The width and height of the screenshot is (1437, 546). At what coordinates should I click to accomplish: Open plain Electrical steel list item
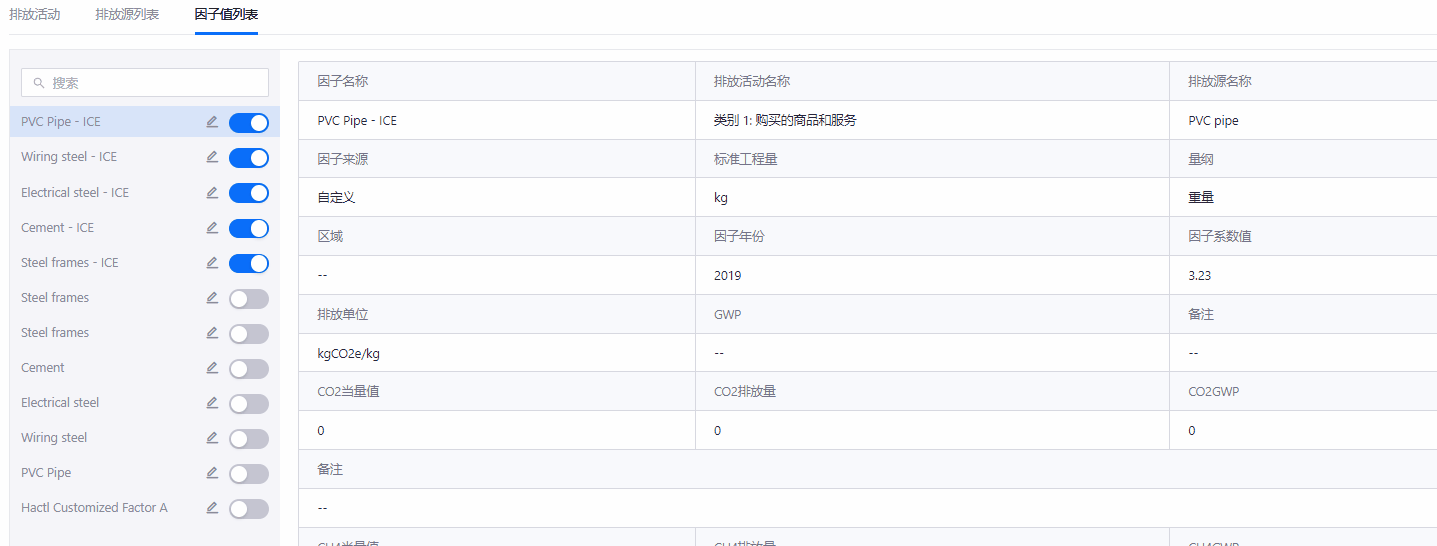click(x=60, y=402)
